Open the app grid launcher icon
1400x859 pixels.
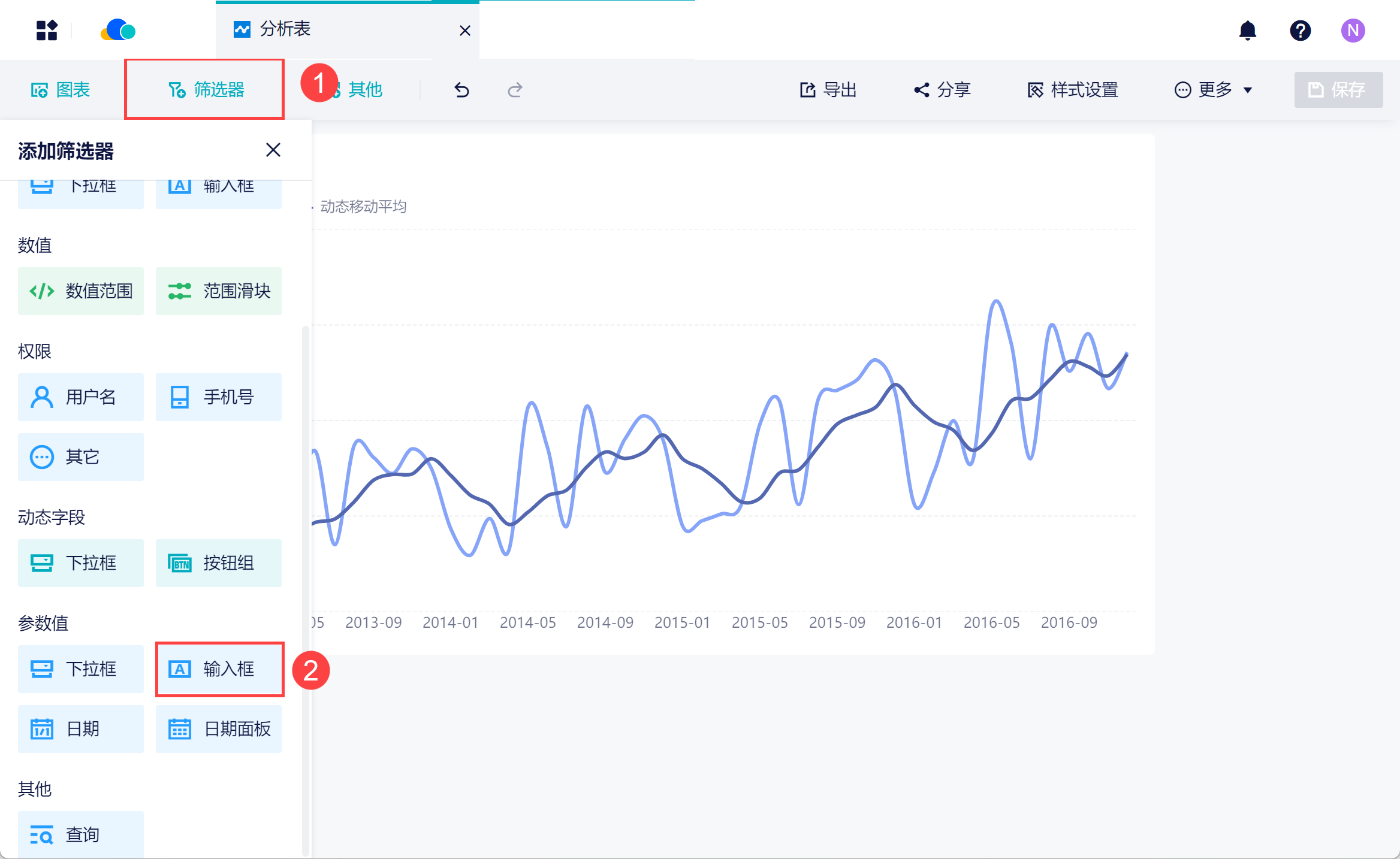(x=47, y=30)
